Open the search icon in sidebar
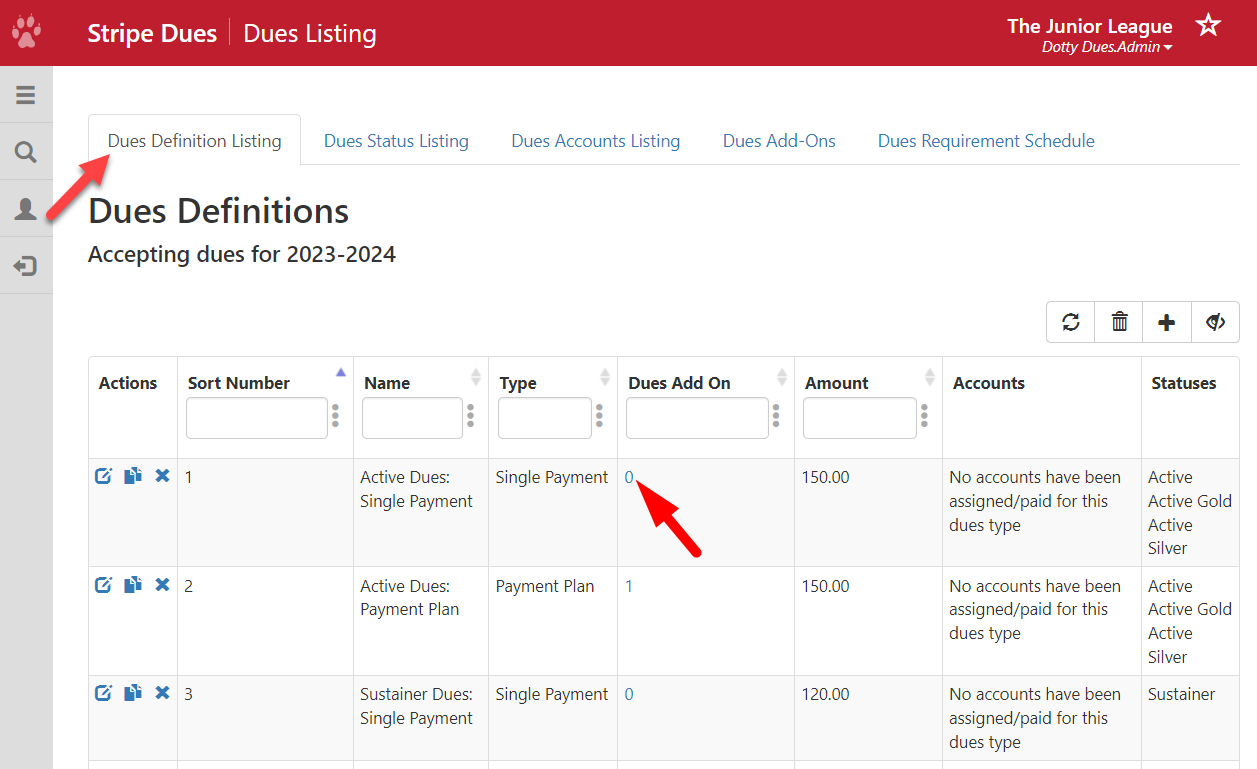Viewport: 1257px width, 769px height. pos(26,152)
